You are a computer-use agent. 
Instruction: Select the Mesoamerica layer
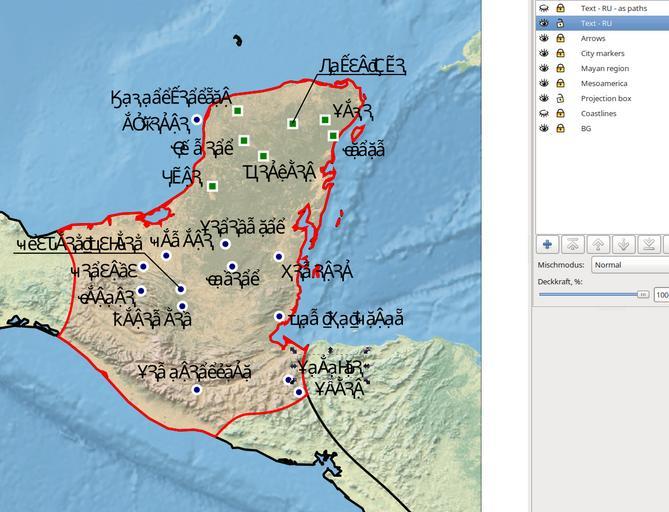coord(604,84)
